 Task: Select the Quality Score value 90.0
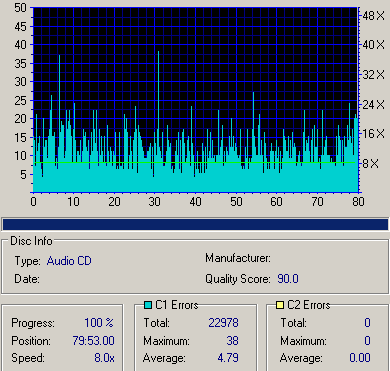(x=288, y=279)
